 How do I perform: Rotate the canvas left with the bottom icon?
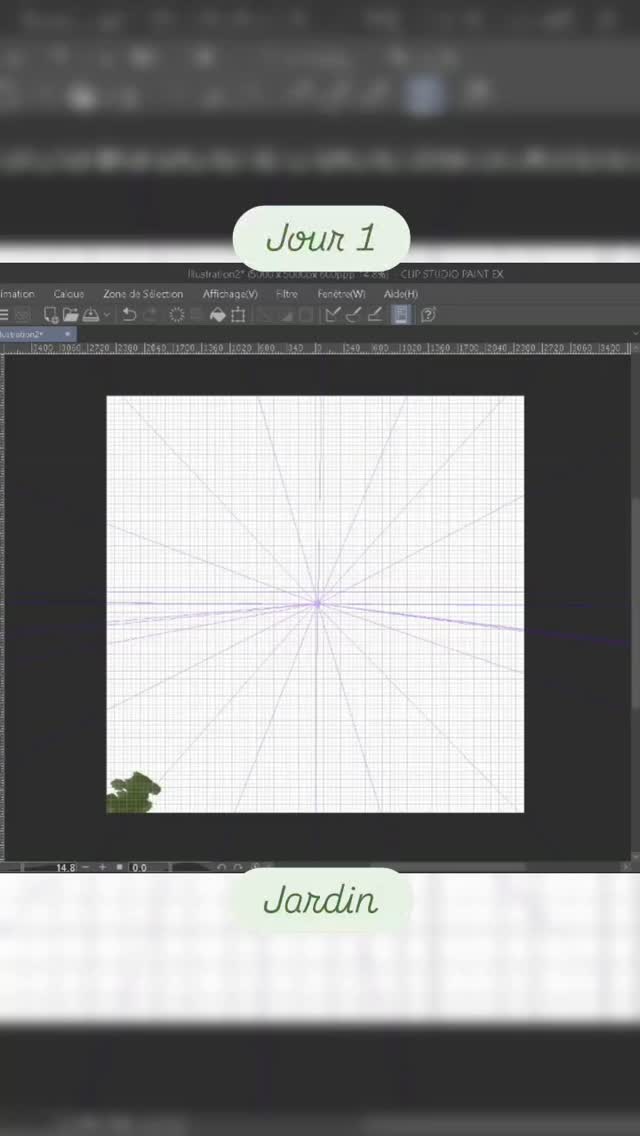pos(222,867)
